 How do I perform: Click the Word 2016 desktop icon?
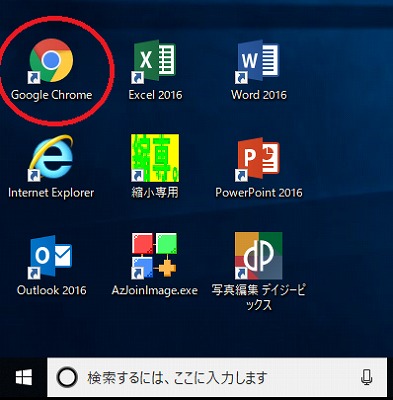[257, 61]
